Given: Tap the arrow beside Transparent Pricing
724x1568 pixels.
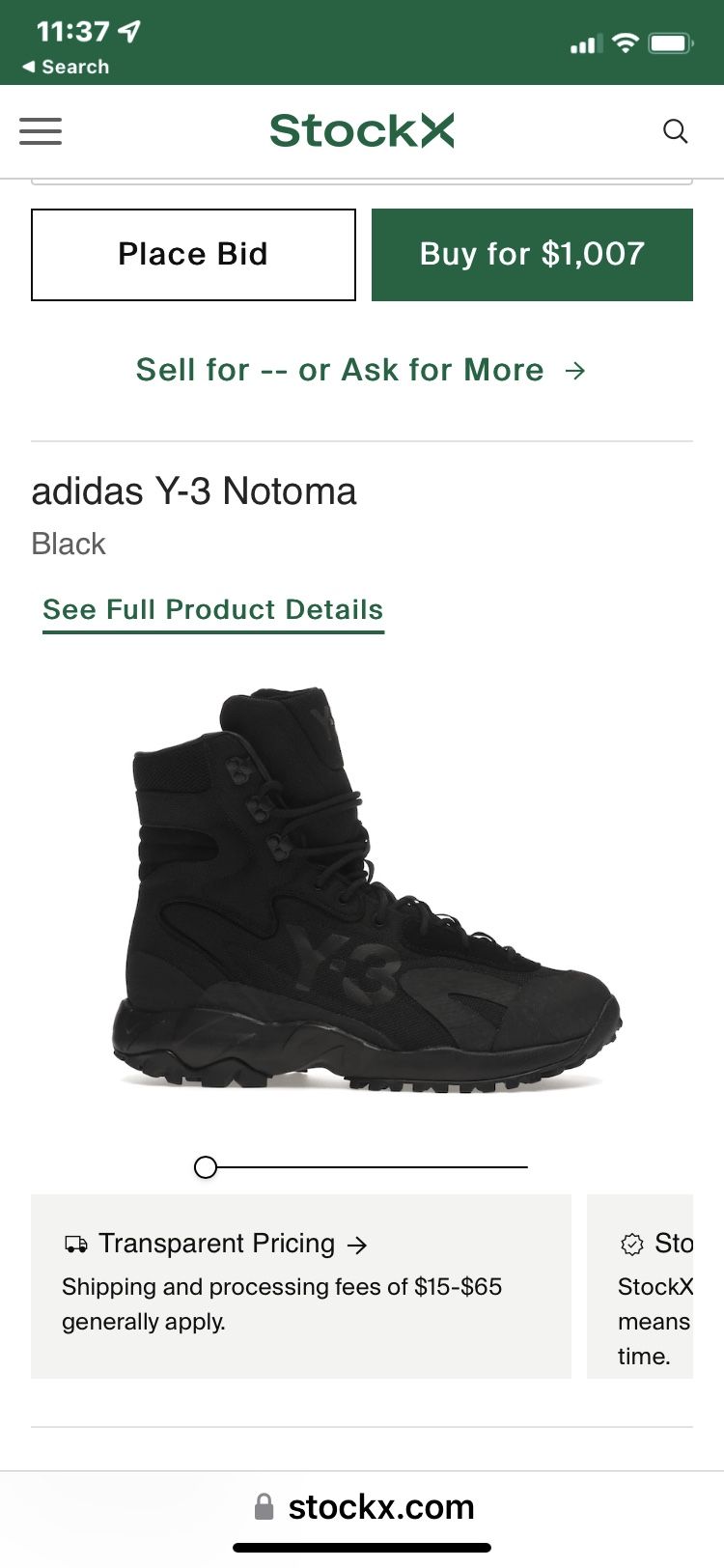Looking at the screenshot, I should pos(357,1246).
